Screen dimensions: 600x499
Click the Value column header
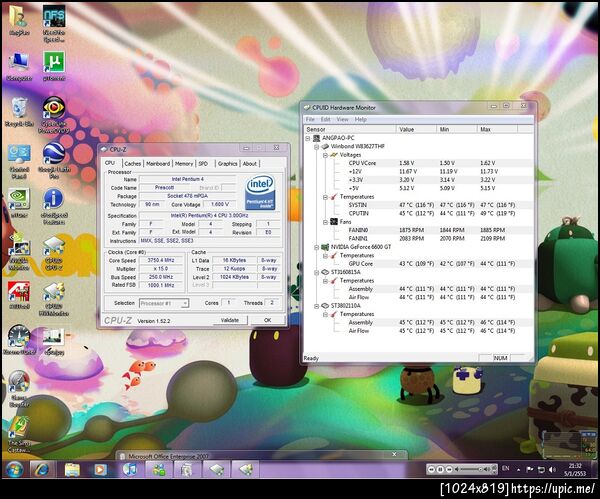coord(416,129)
